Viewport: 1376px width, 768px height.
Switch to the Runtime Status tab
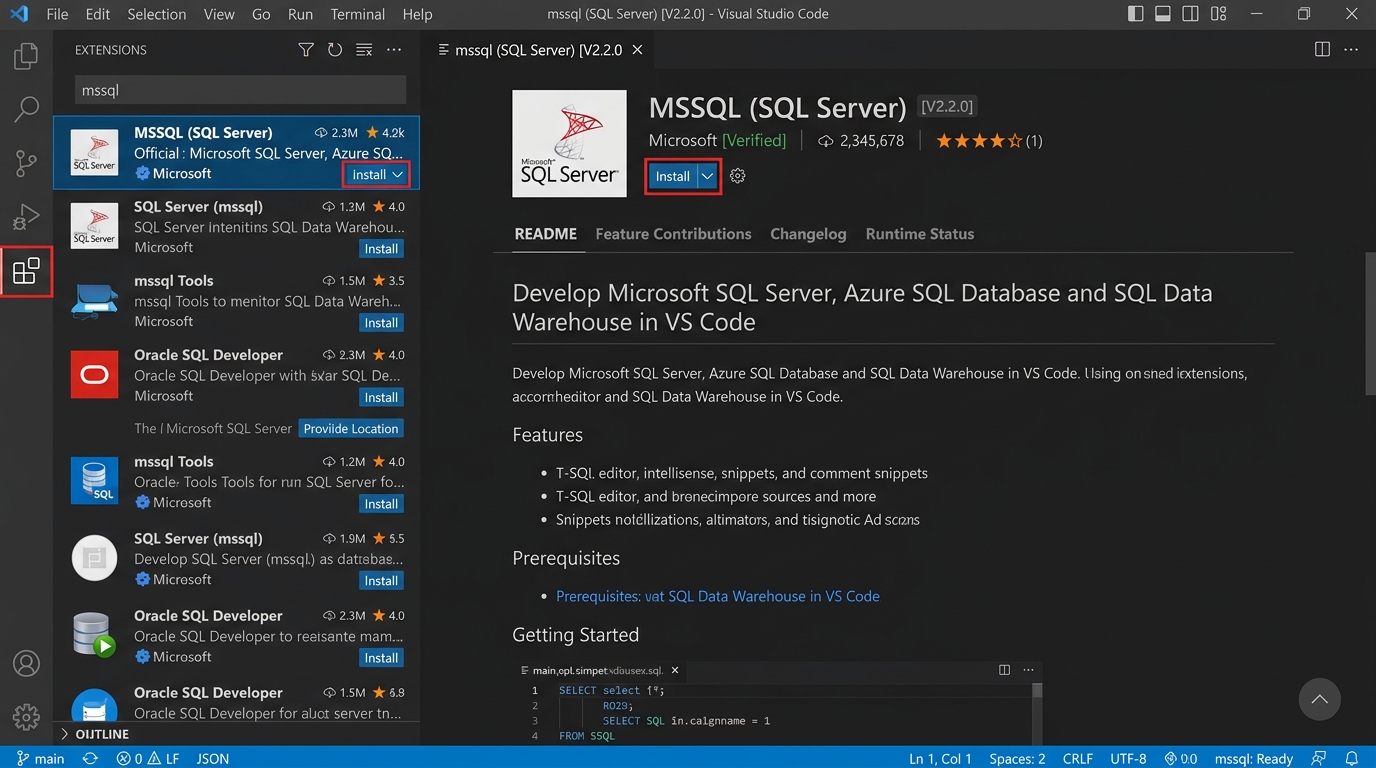click(920, 234)
